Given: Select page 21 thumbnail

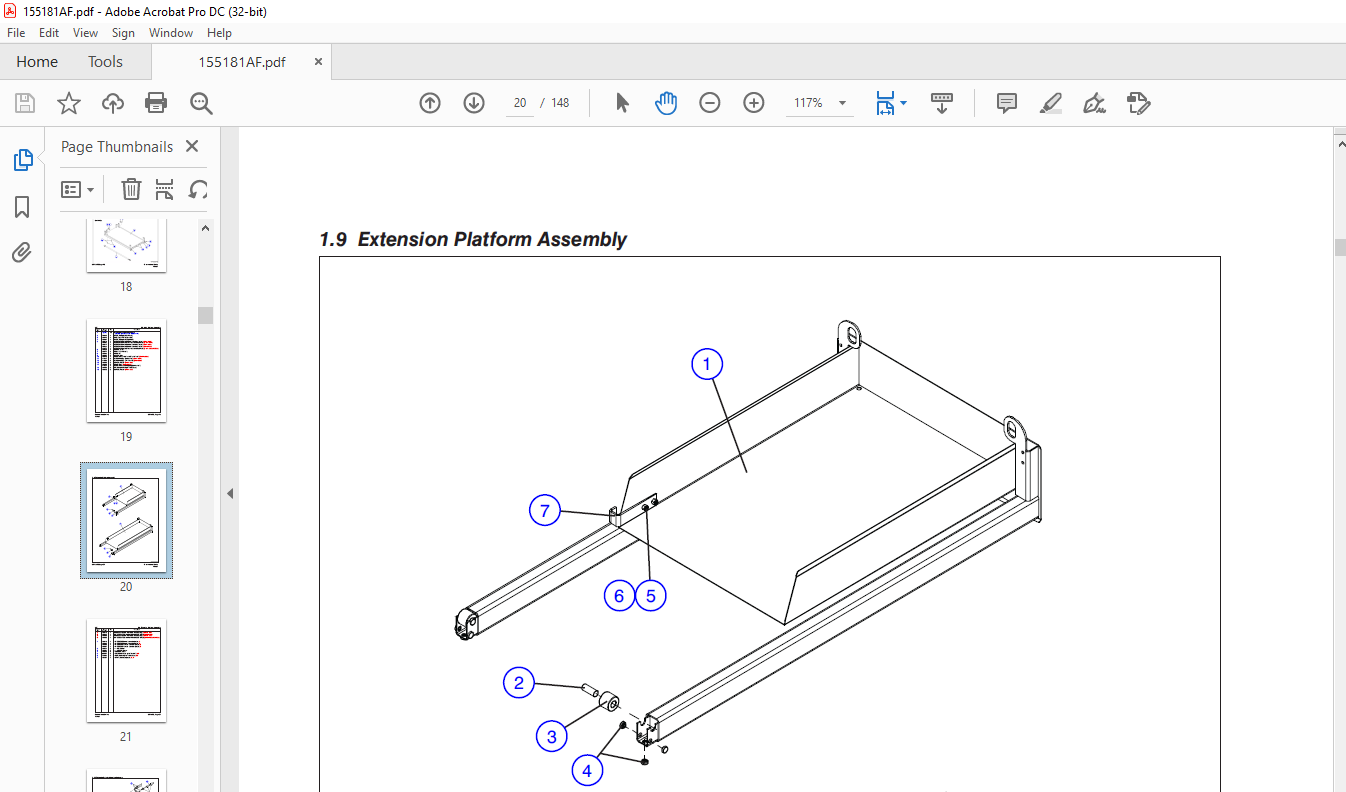Looking at the screenshot, I should [x=126, y=671].
